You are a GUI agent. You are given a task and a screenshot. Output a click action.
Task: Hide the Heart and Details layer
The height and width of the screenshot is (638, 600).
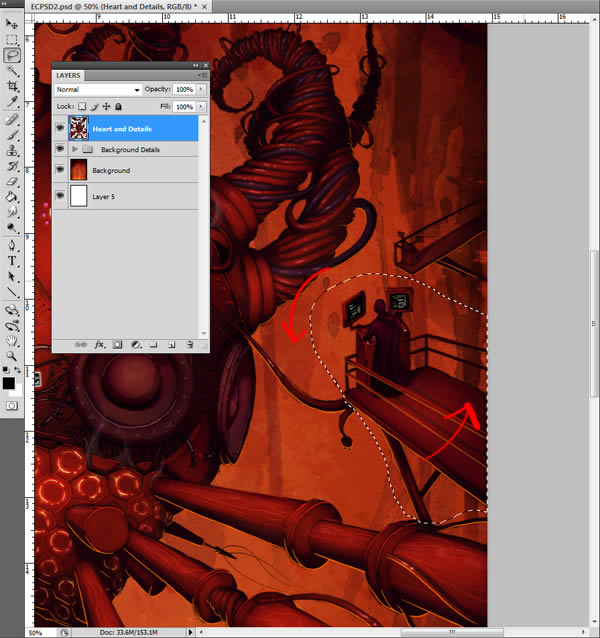pos(60,128)
